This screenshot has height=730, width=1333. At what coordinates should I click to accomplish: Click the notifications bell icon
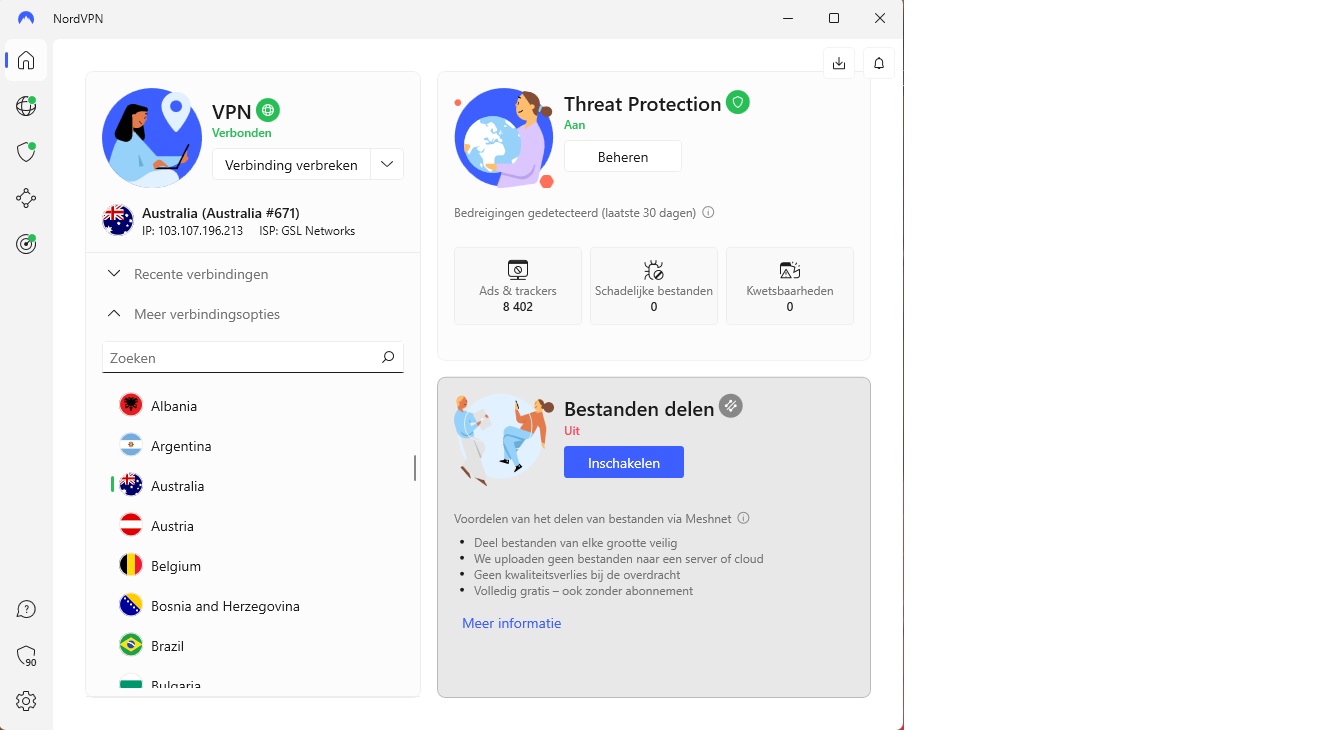tap(879, 63)
